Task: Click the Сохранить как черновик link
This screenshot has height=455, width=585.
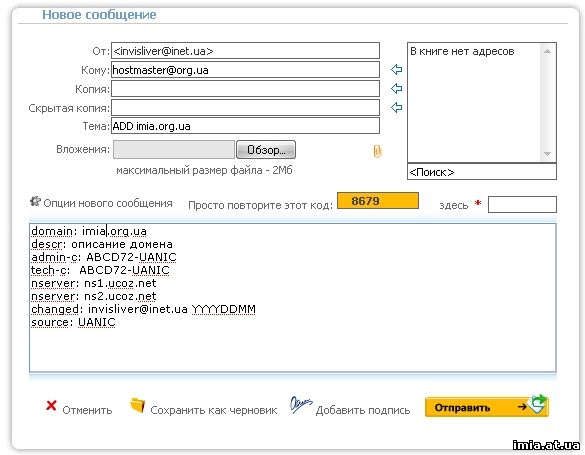Action: point(214,410)
